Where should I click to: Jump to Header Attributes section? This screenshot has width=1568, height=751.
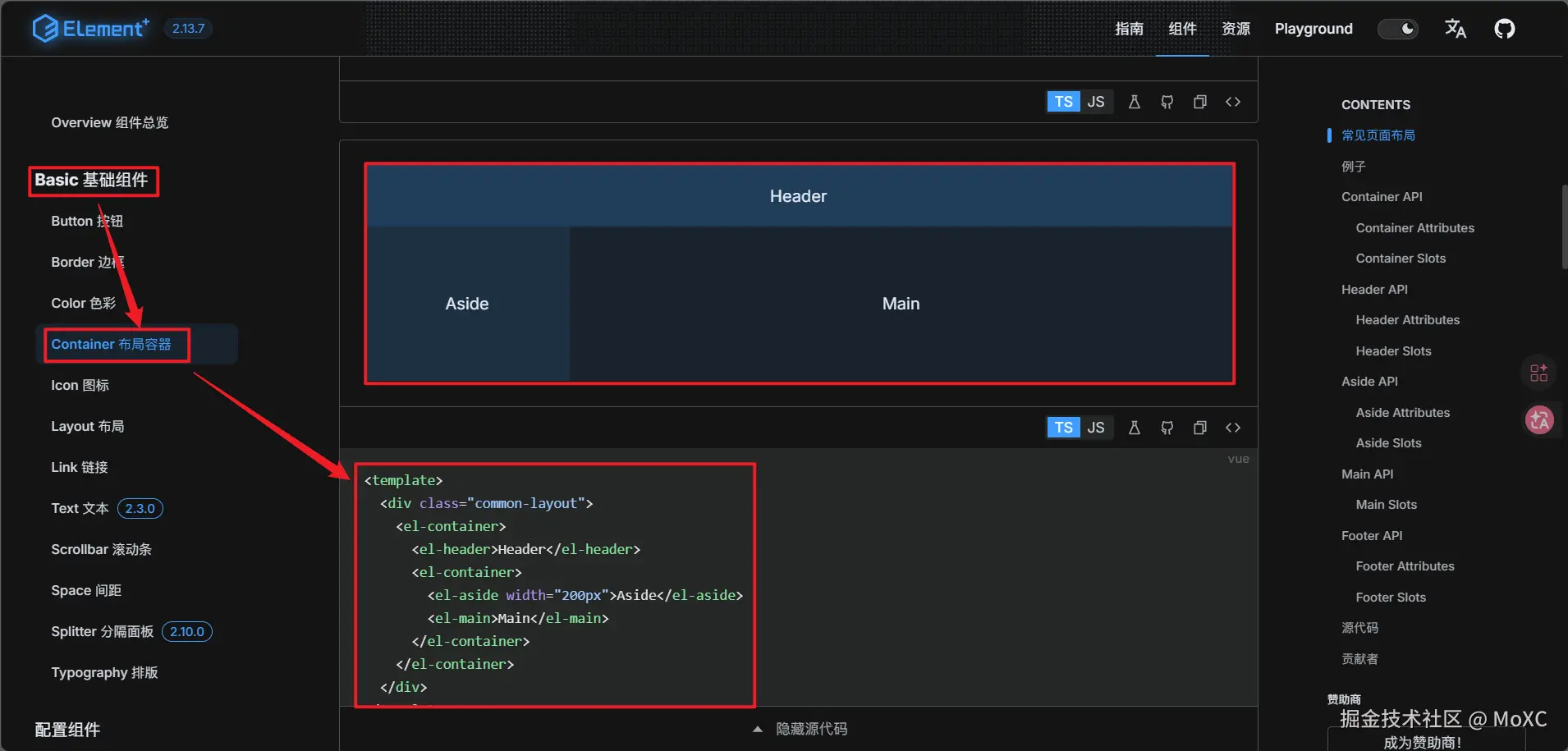pyautogui.click(x=1408, y=320)
